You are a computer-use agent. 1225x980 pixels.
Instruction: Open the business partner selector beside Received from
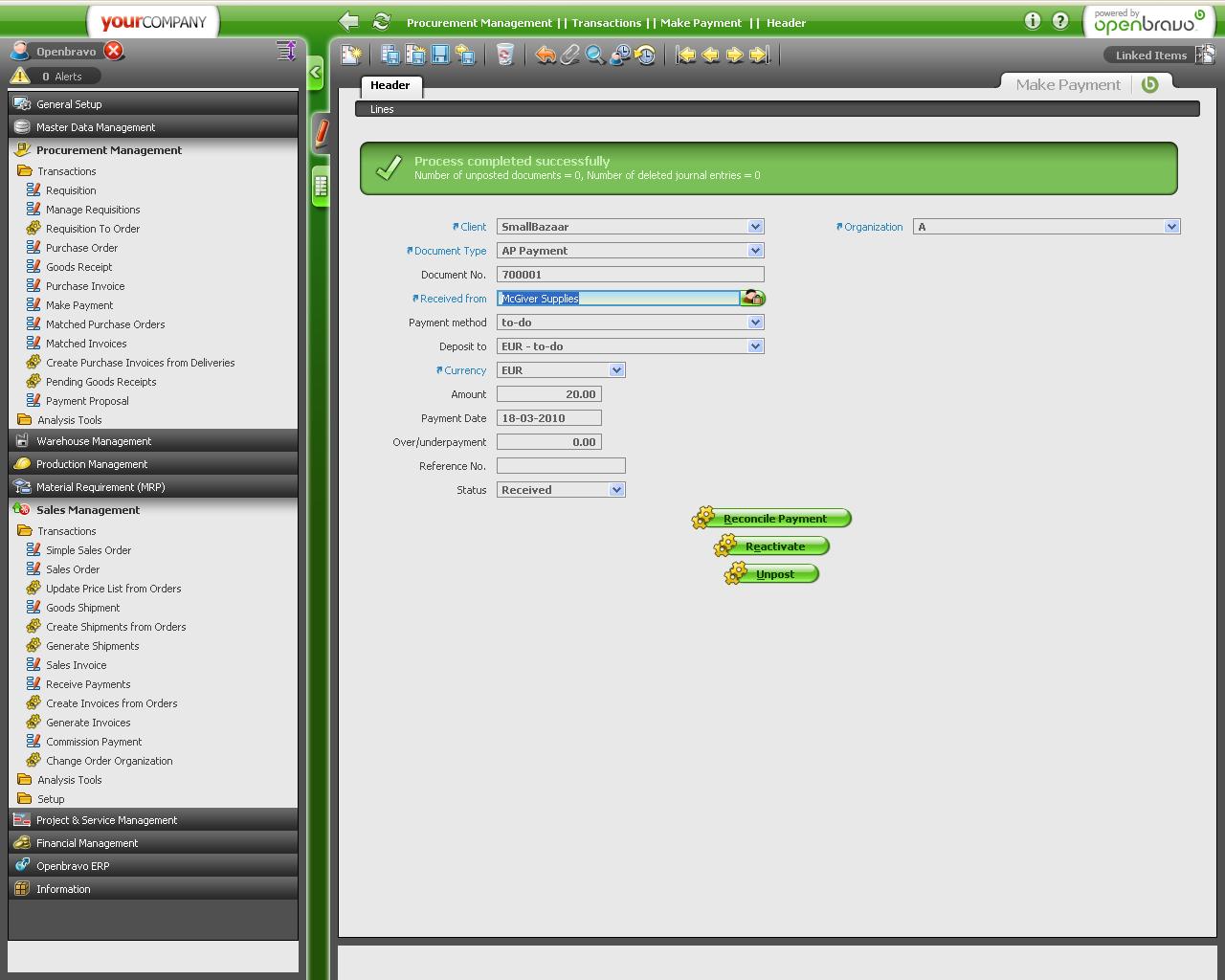753,299
